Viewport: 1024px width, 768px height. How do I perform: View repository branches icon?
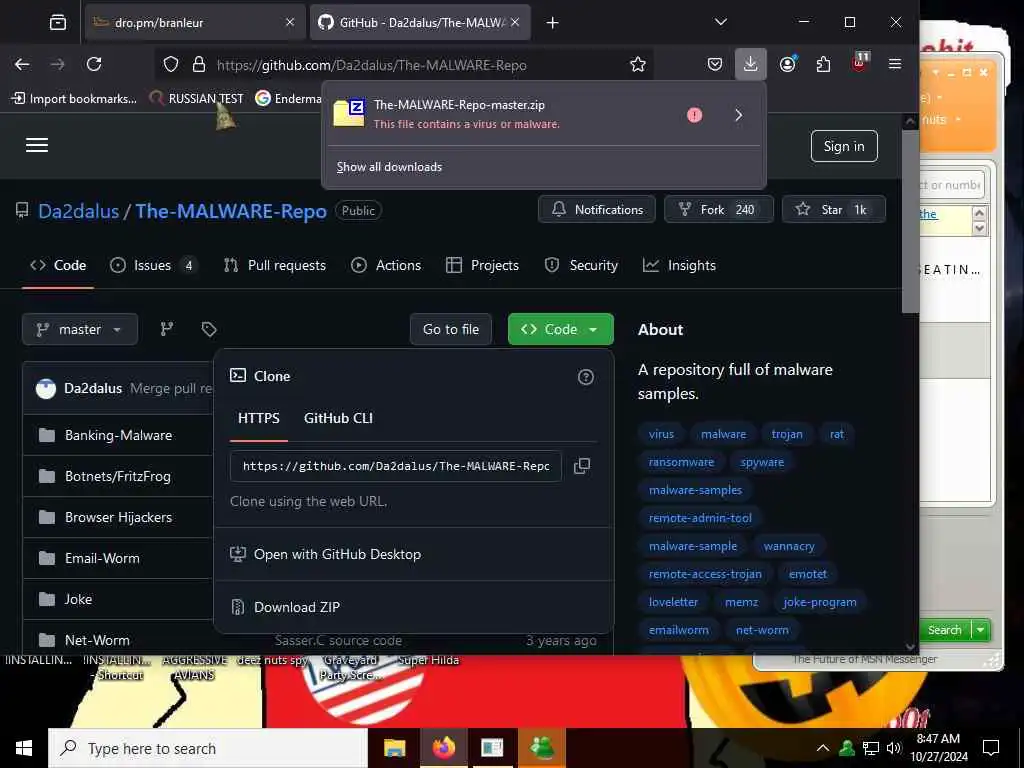[167, 329]
